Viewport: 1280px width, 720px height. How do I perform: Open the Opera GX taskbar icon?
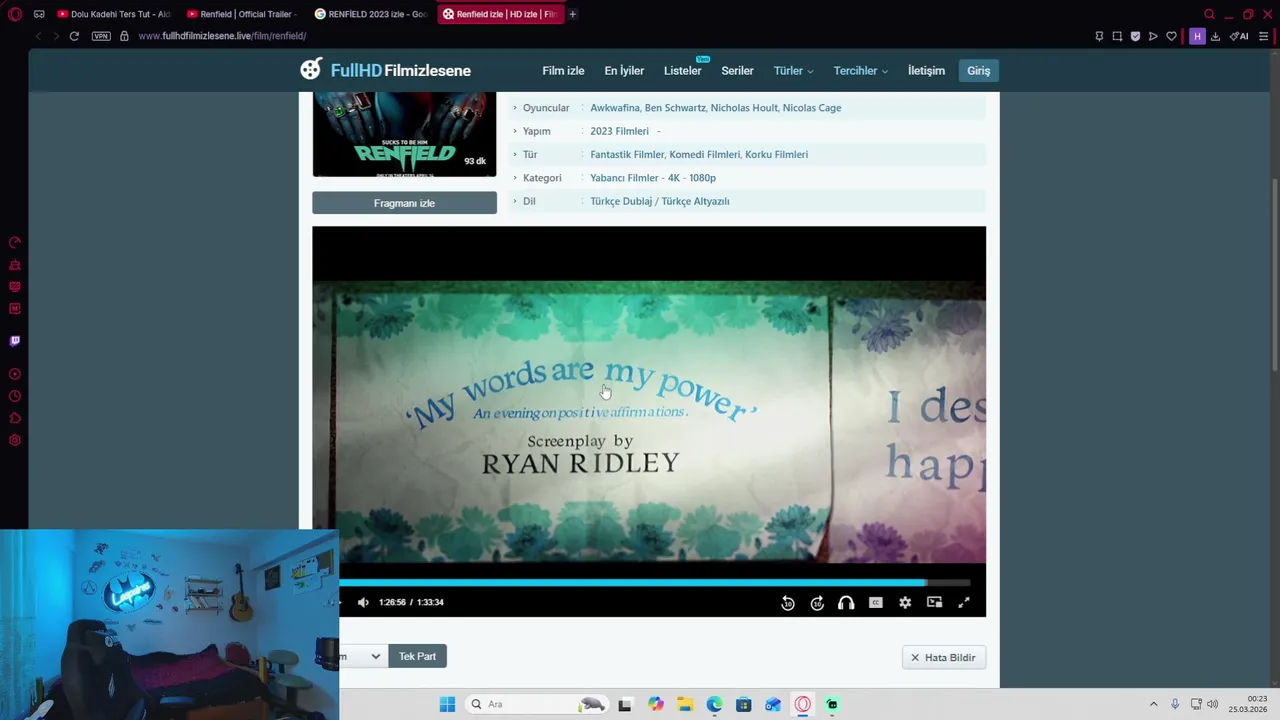click(803, 704)
